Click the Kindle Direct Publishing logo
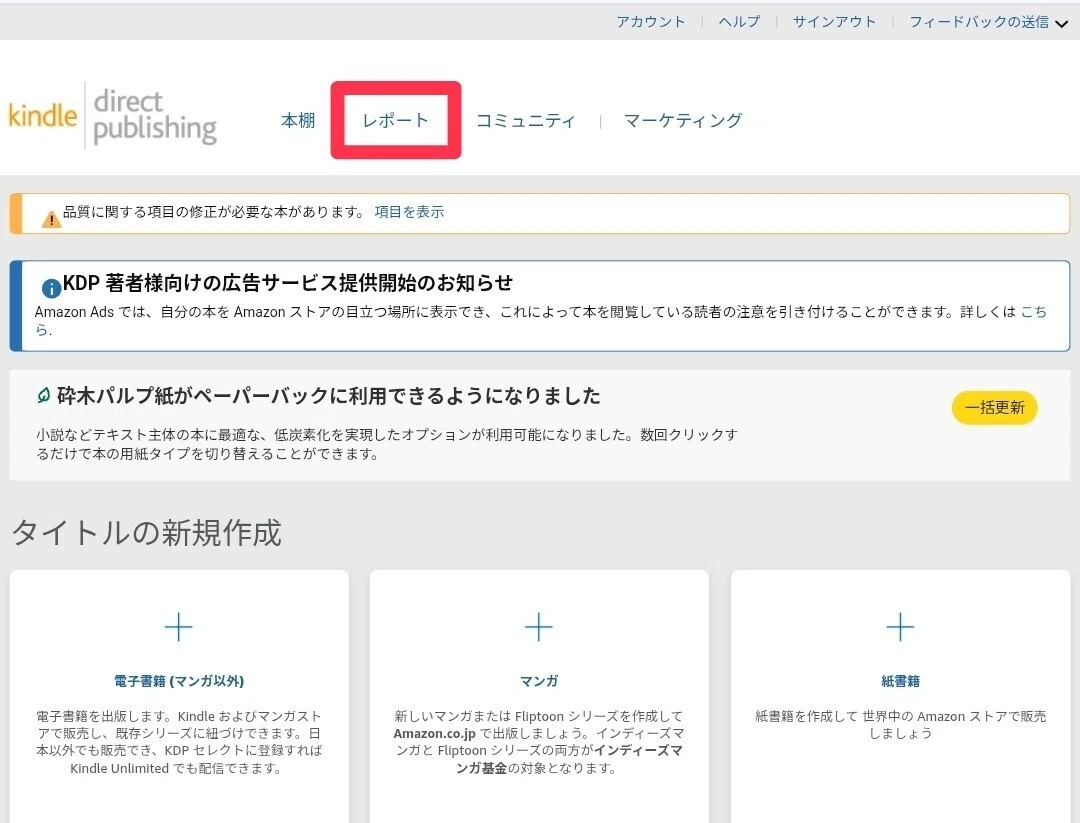This screenshot has height=823, width=1080. coord(112,116)
